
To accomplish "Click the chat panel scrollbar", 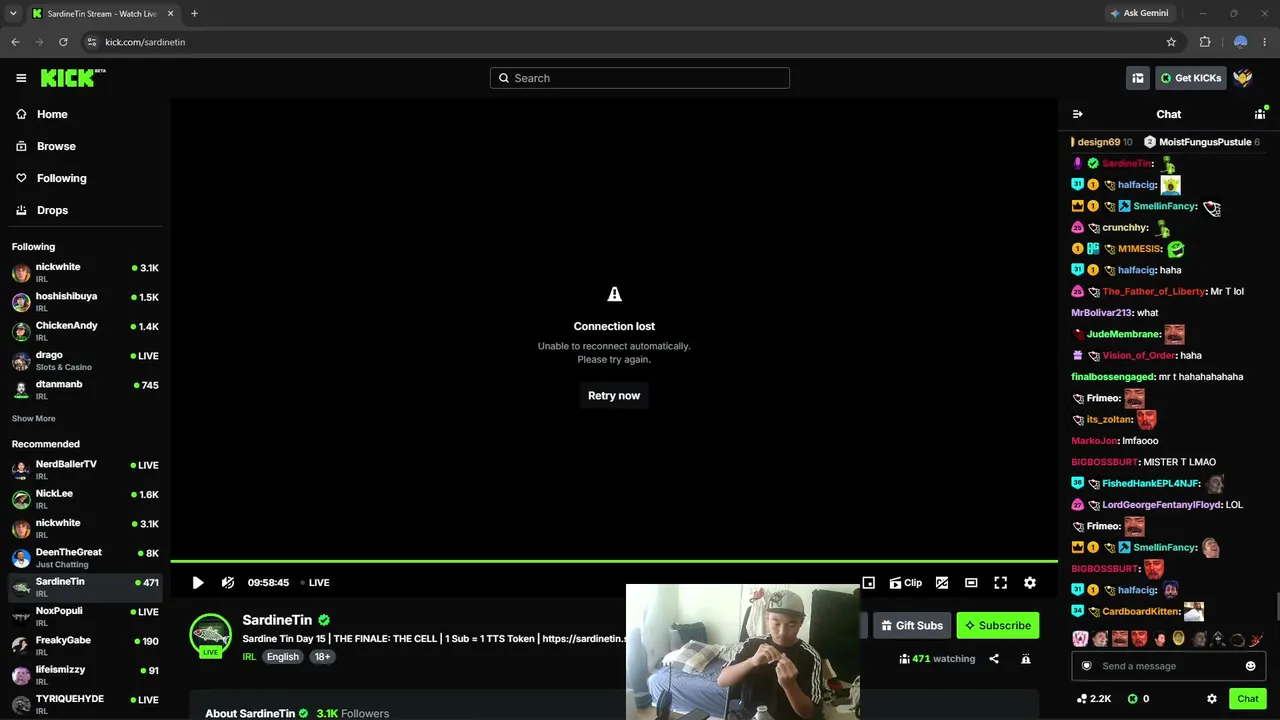I will click(1276, 606).
